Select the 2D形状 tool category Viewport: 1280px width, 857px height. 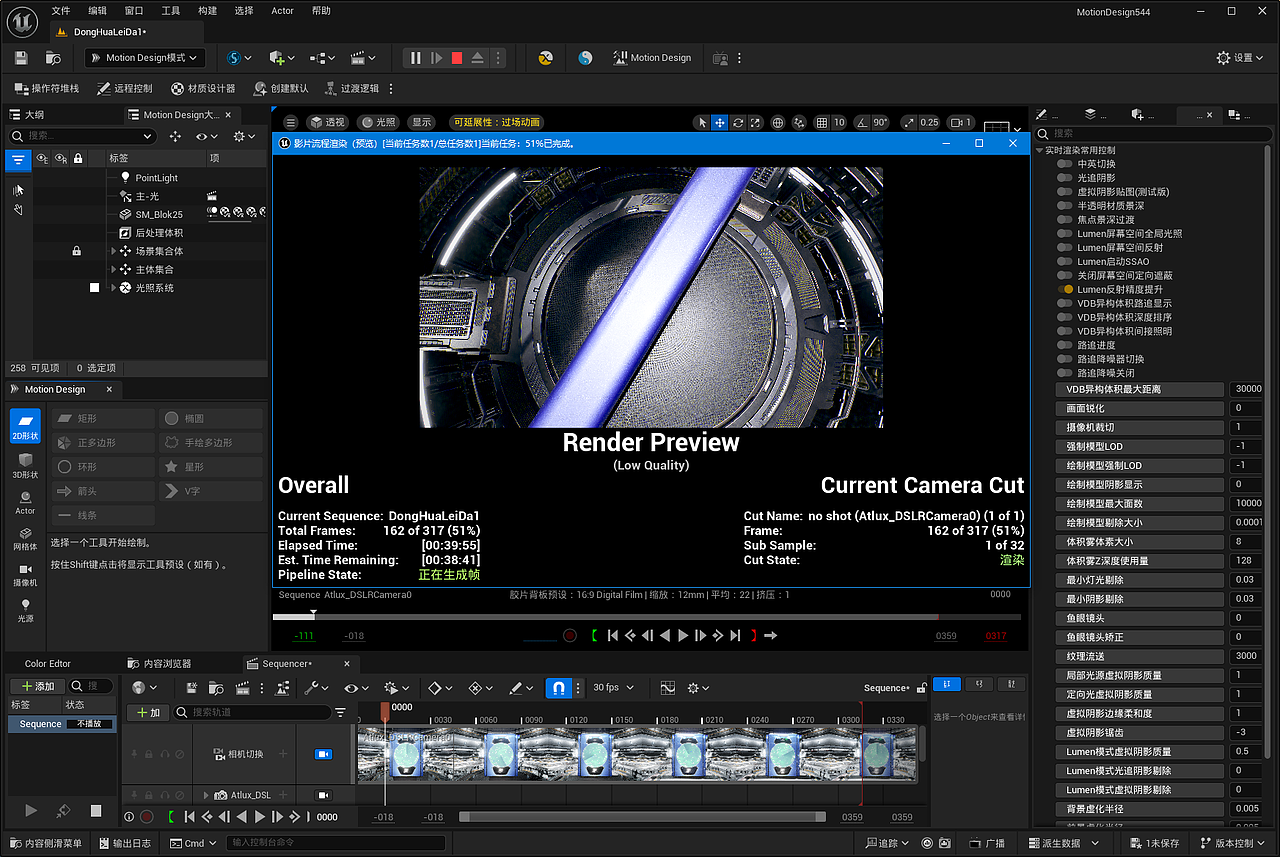(x=25, y=426)
